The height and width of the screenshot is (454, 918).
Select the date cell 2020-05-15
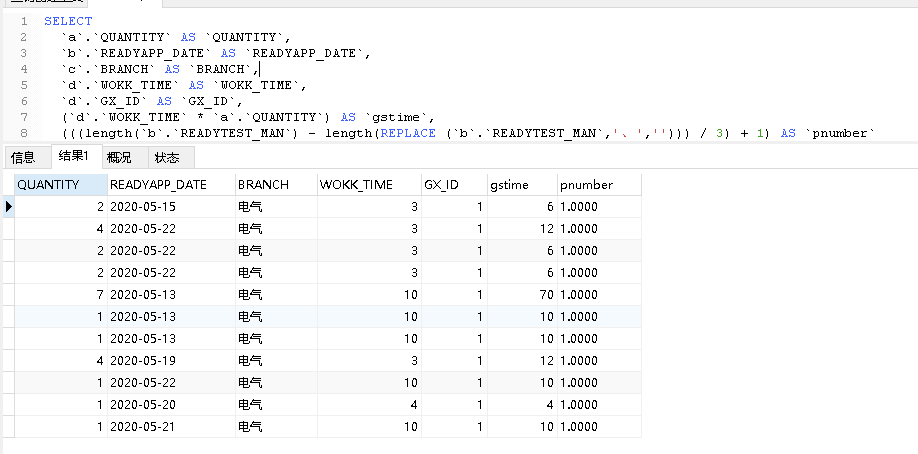click(x=172, y=207)
